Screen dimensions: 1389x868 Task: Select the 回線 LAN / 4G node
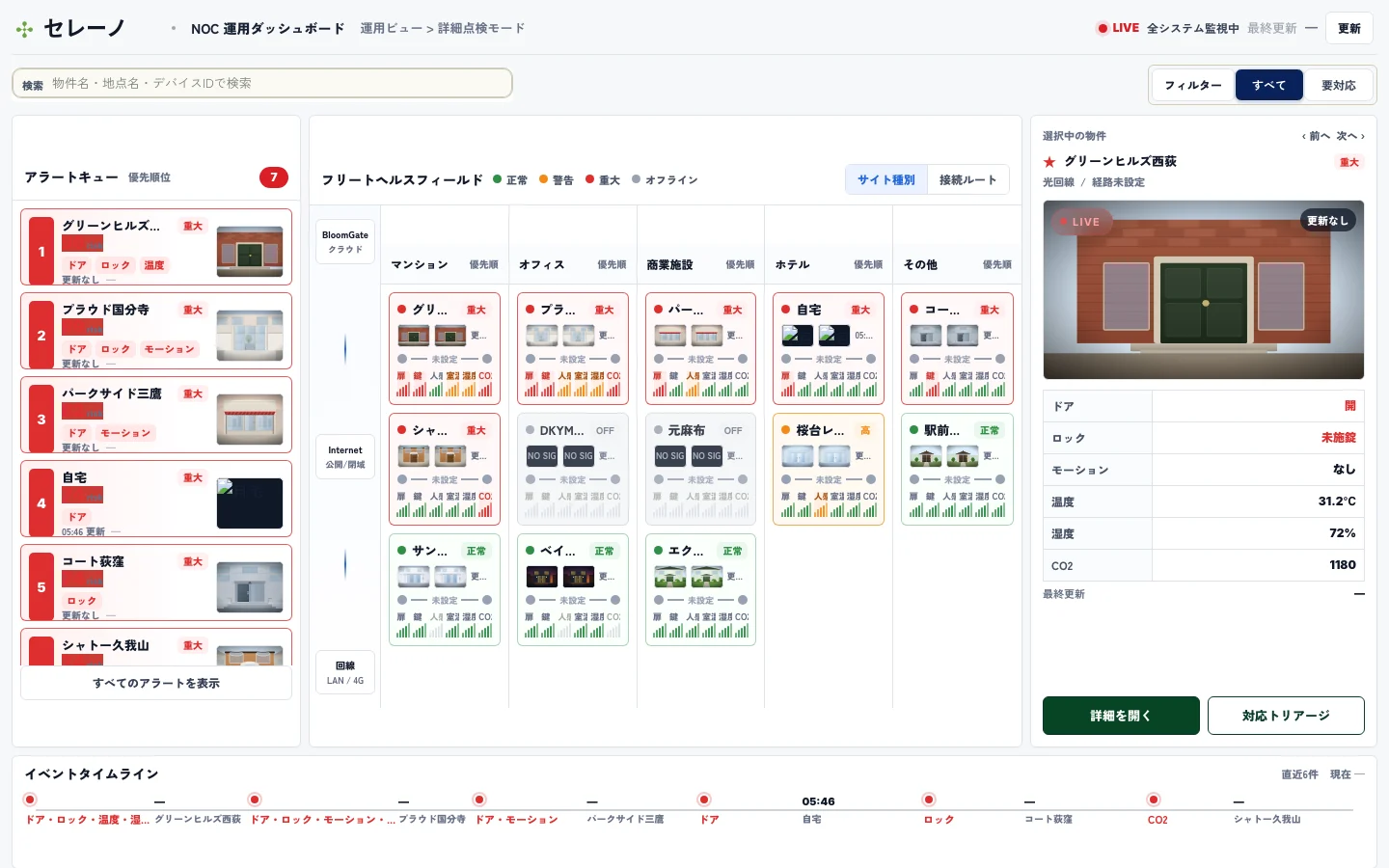[x=345, y=673]
